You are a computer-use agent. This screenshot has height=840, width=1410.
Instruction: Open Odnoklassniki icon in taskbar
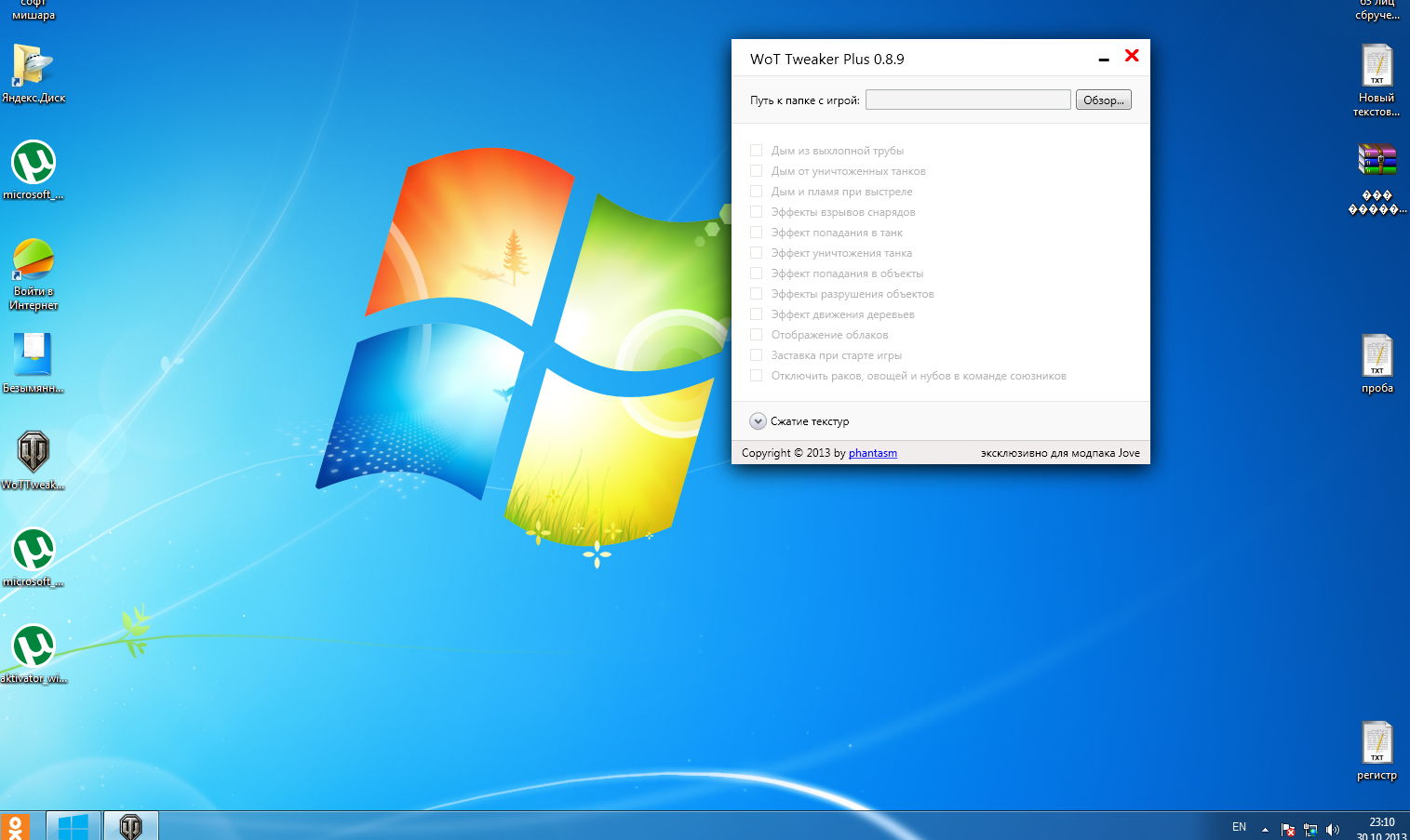(x=15, y=826)
